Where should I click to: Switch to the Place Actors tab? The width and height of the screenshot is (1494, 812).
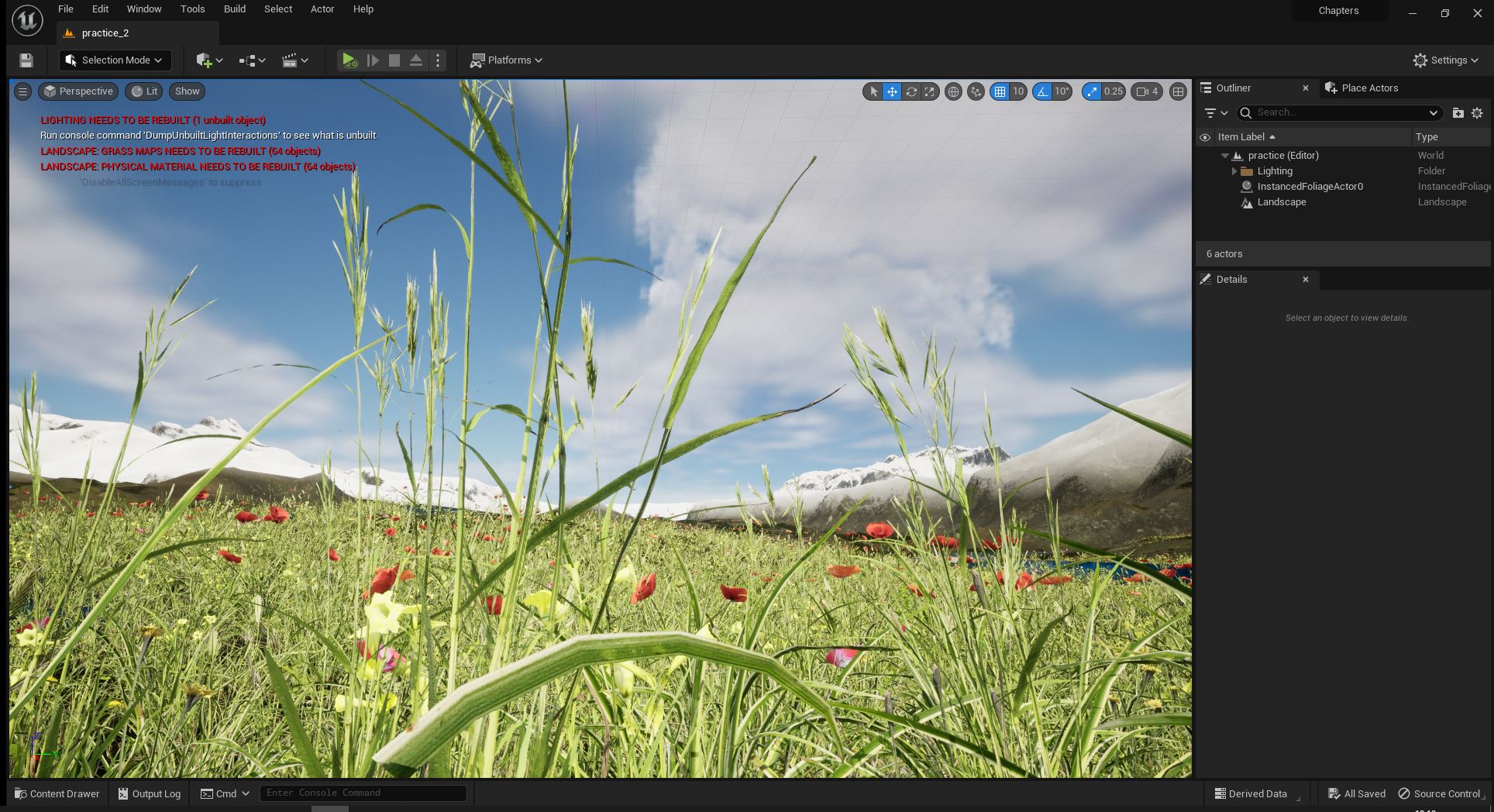pyautogui.click(x=1368, y=88)
